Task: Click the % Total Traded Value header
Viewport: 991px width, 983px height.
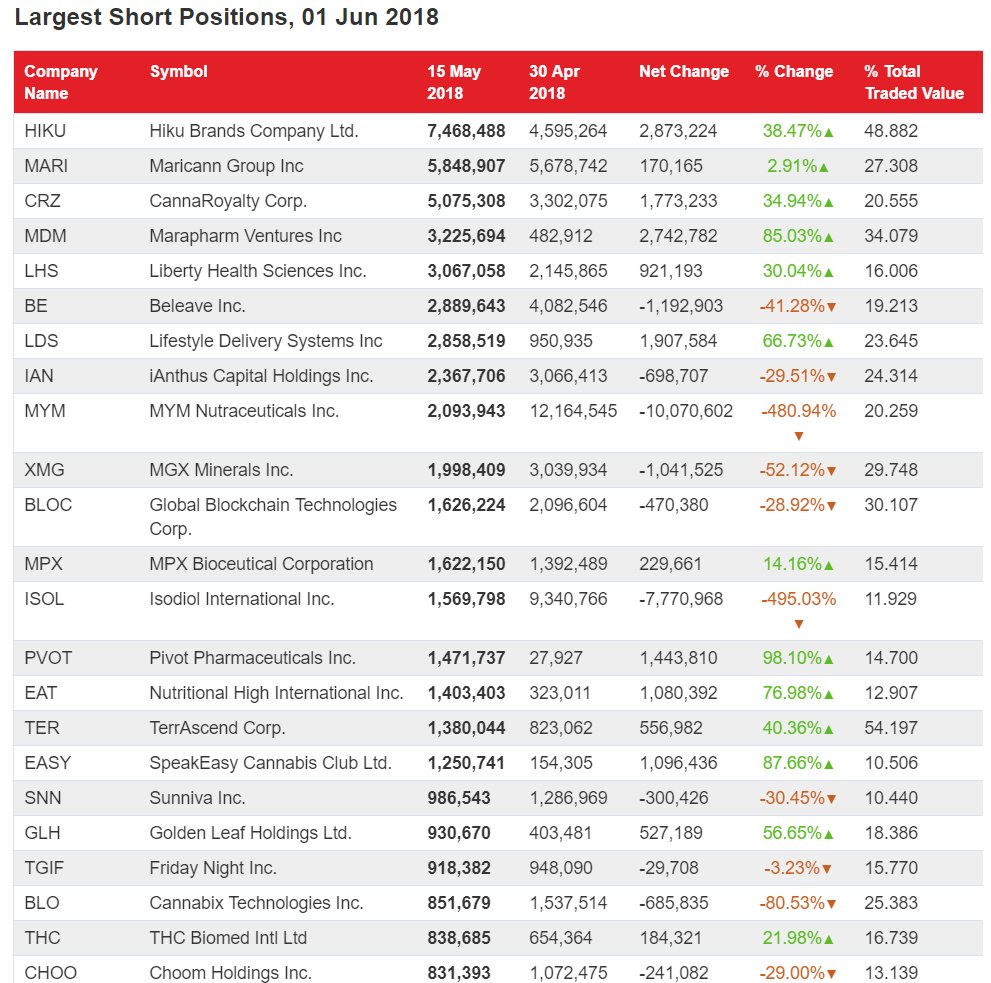Action: click(914, 82)
